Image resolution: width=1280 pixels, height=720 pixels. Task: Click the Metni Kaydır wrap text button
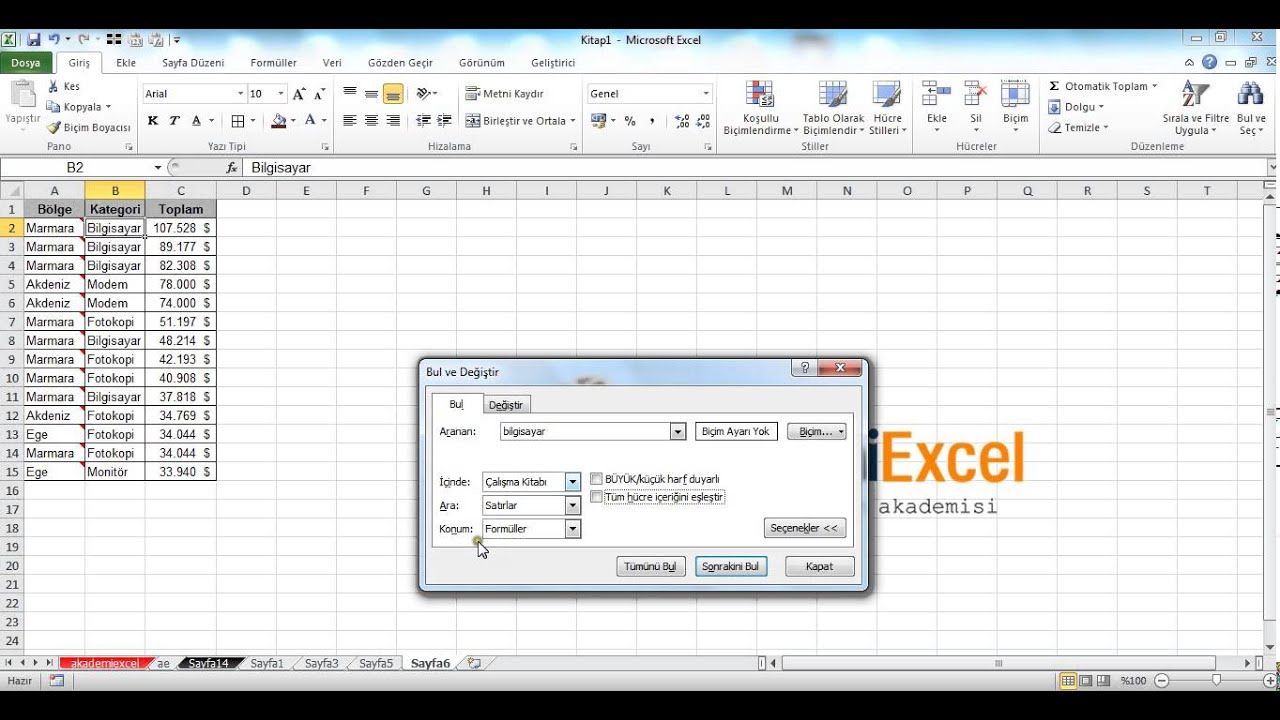tap(505, 94)
